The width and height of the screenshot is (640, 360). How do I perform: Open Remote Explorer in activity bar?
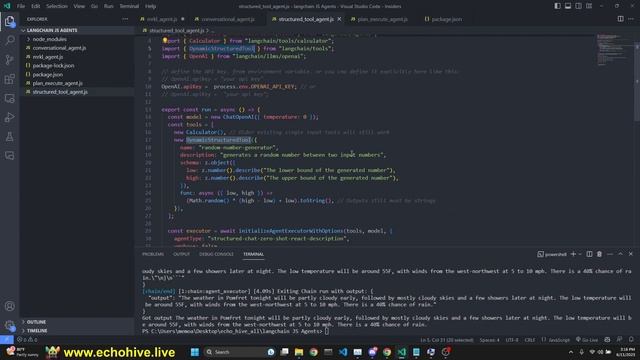click(9, 98)
